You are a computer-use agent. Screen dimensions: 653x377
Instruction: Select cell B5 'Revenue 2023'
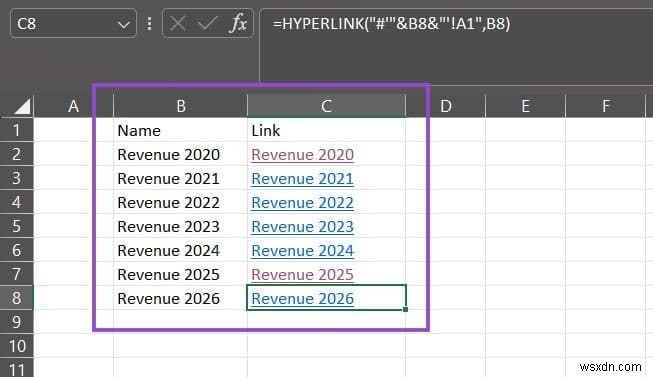click(180, 227)
